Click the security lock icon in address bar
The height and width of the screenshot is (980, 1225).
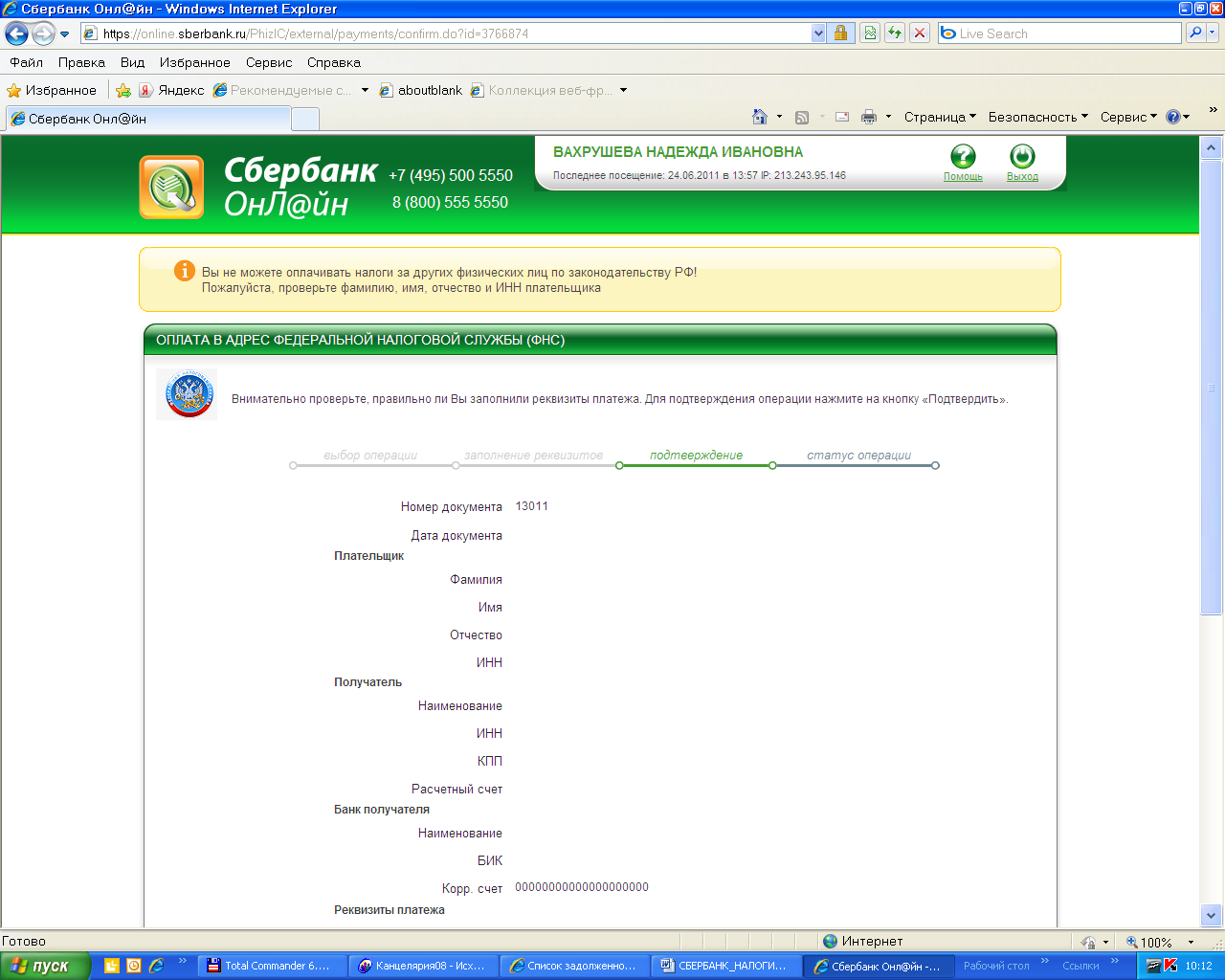click(840, 33)
